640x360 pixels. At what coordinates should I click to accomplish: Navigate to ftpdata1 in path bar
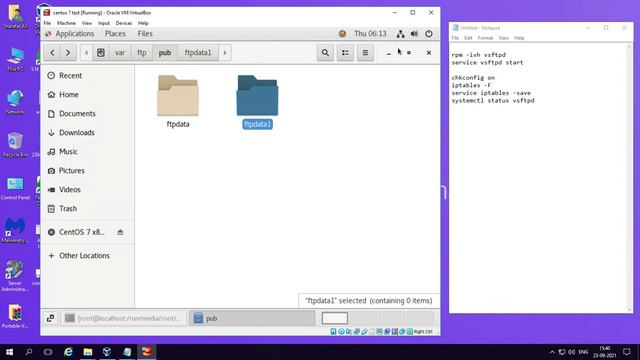tap(198, 53)
